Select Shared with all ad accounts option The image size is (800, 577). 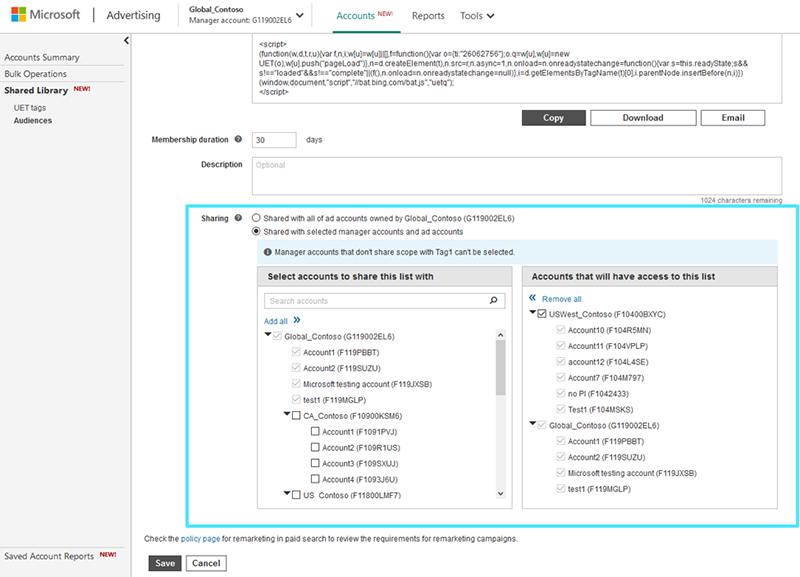point(256,218)
